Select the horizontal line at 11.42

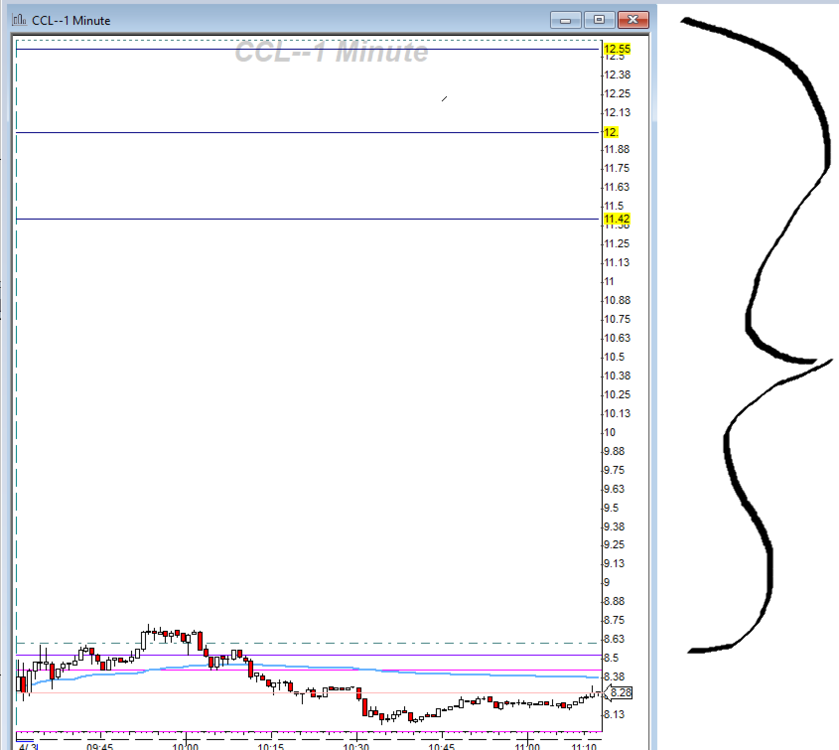(x=300, y=219)
